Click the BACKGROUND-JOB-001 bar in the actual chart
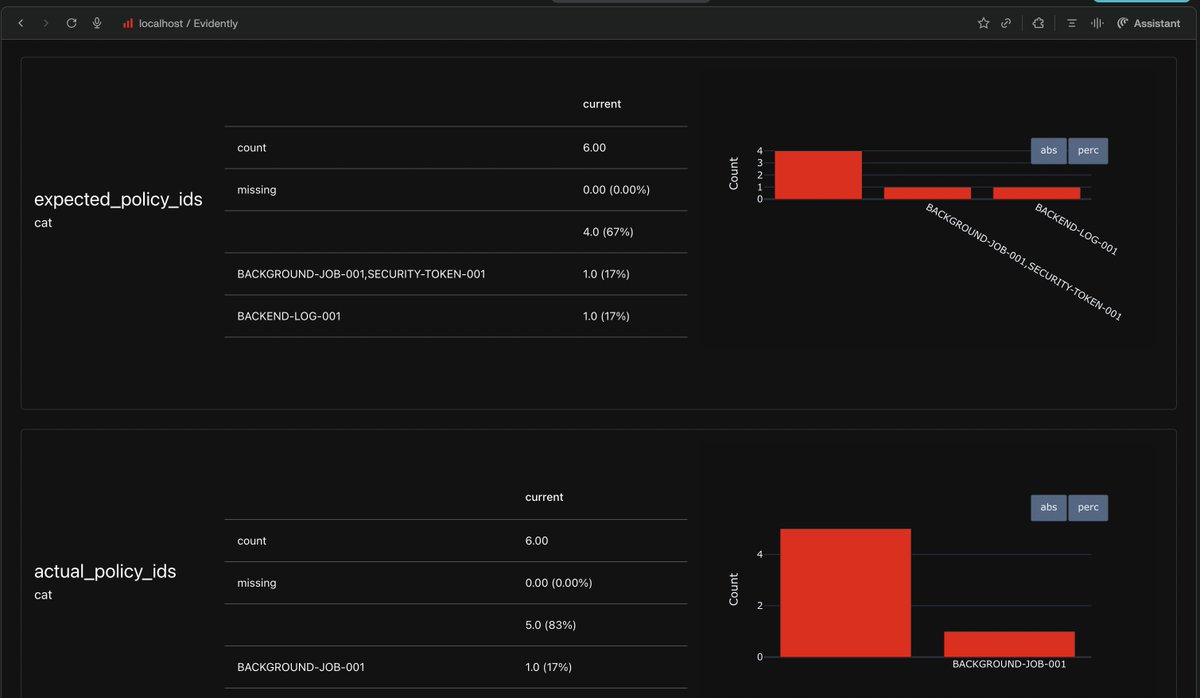Viewport: 1200px width, 698px height. coord(1009,644)
